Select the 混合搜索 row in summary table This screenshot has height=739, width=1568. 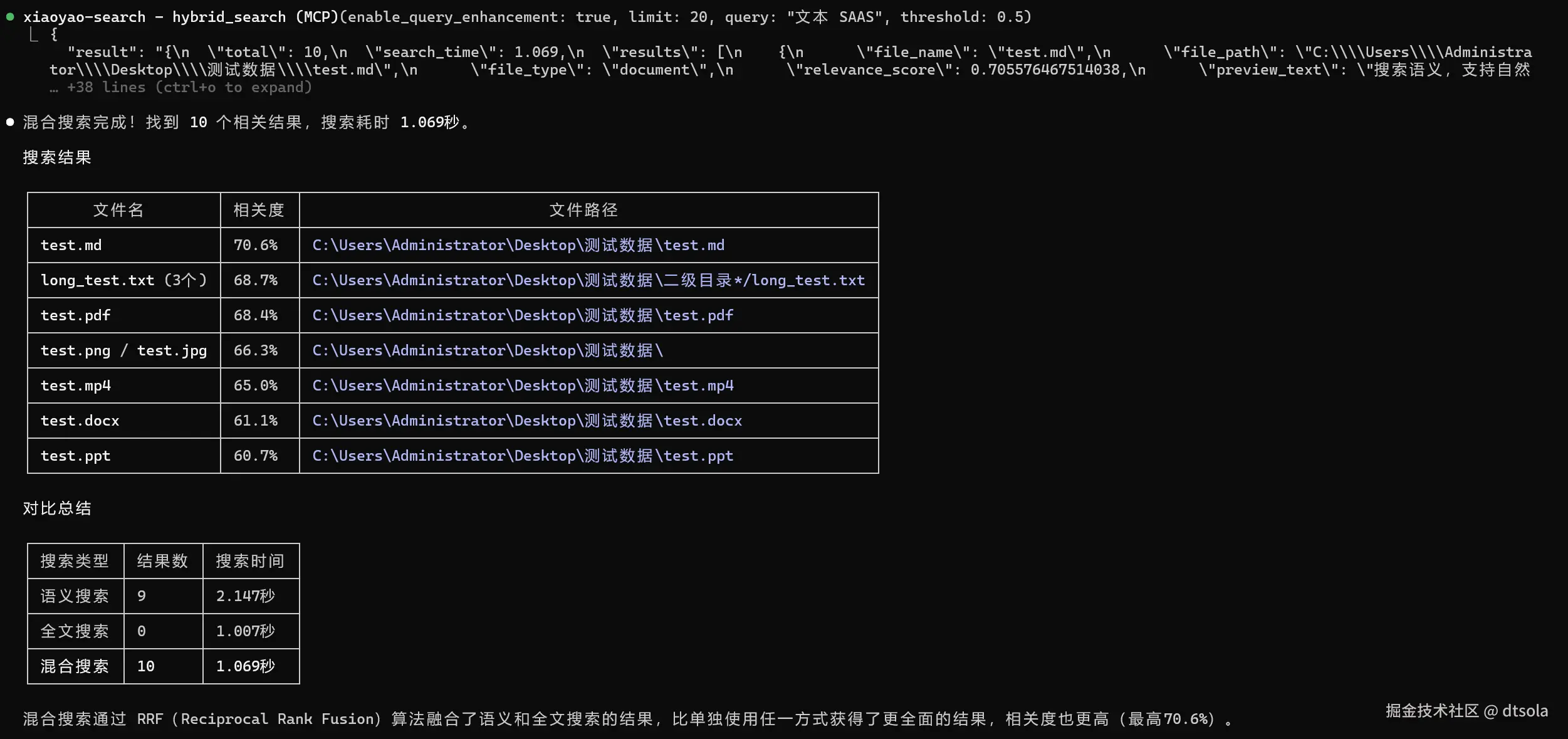75,666
